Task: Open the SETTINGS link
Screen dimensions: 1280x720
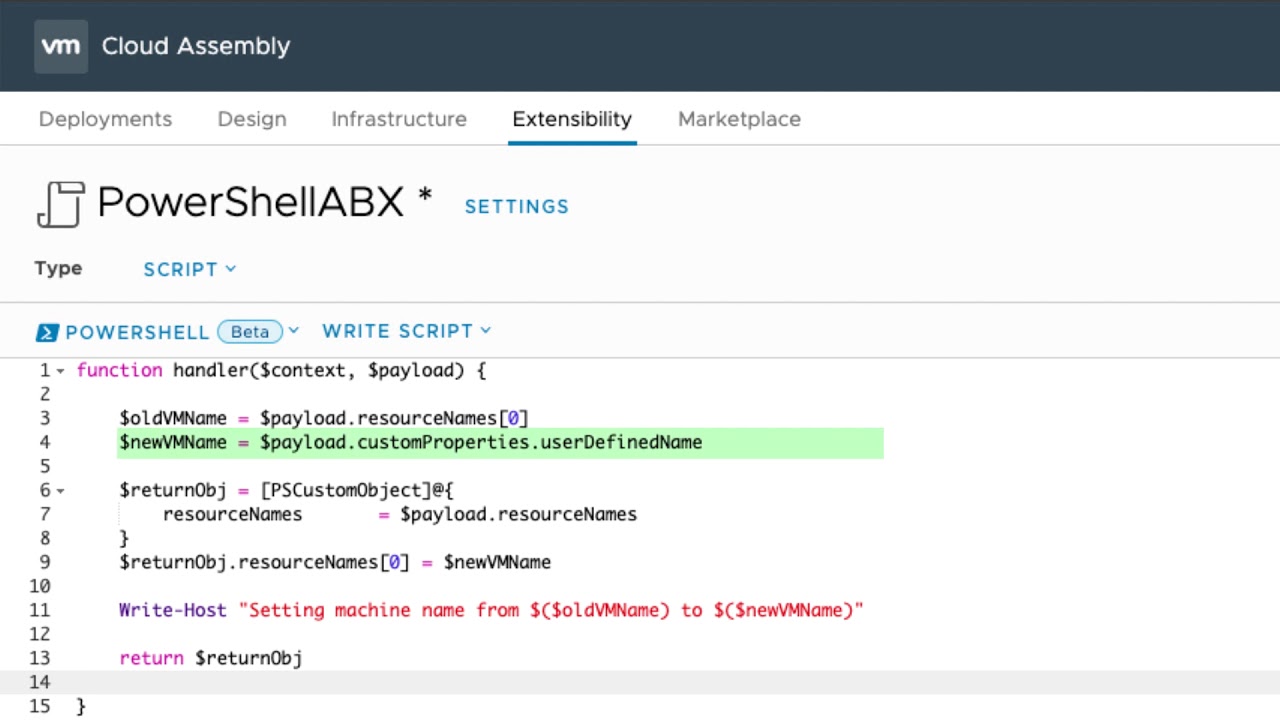Action: pos(516,207)
